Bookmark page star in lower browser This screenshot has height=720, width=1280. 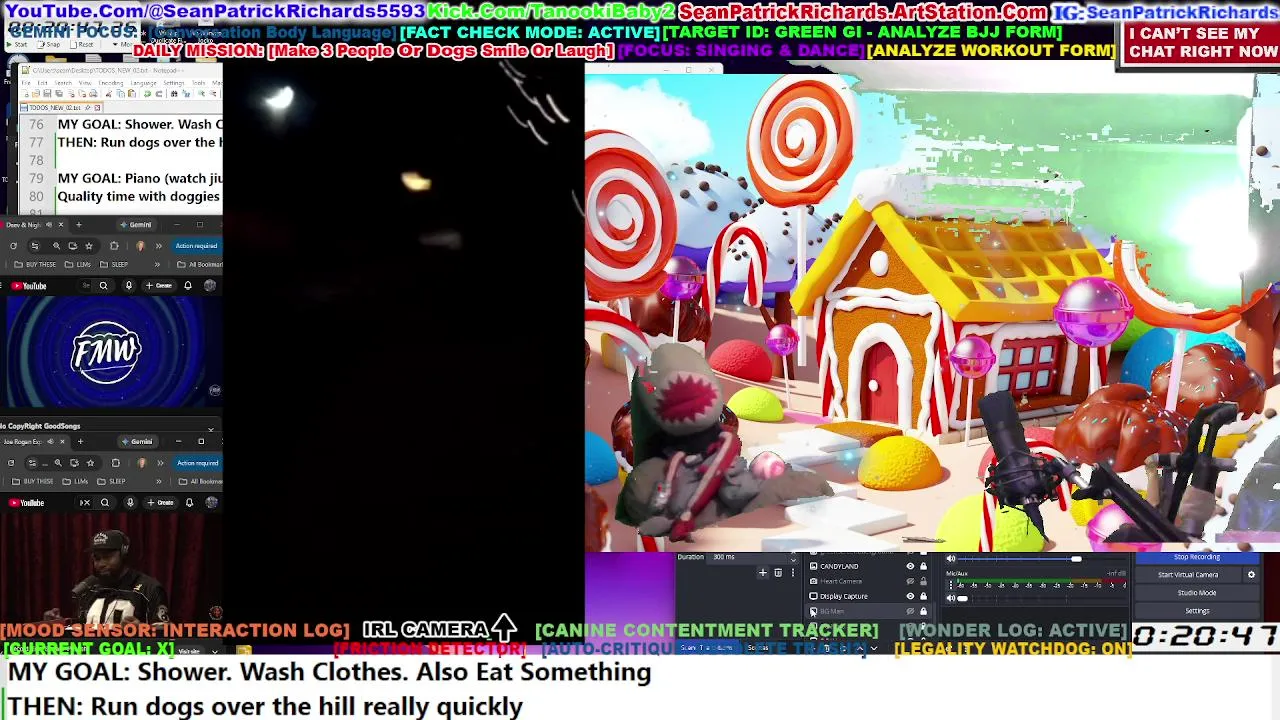click(x=90, y=463)
